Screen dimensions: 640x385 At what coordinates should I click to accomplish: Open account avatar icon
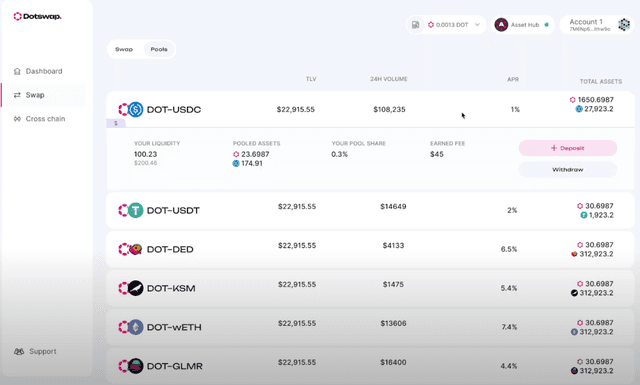point(624,24)
